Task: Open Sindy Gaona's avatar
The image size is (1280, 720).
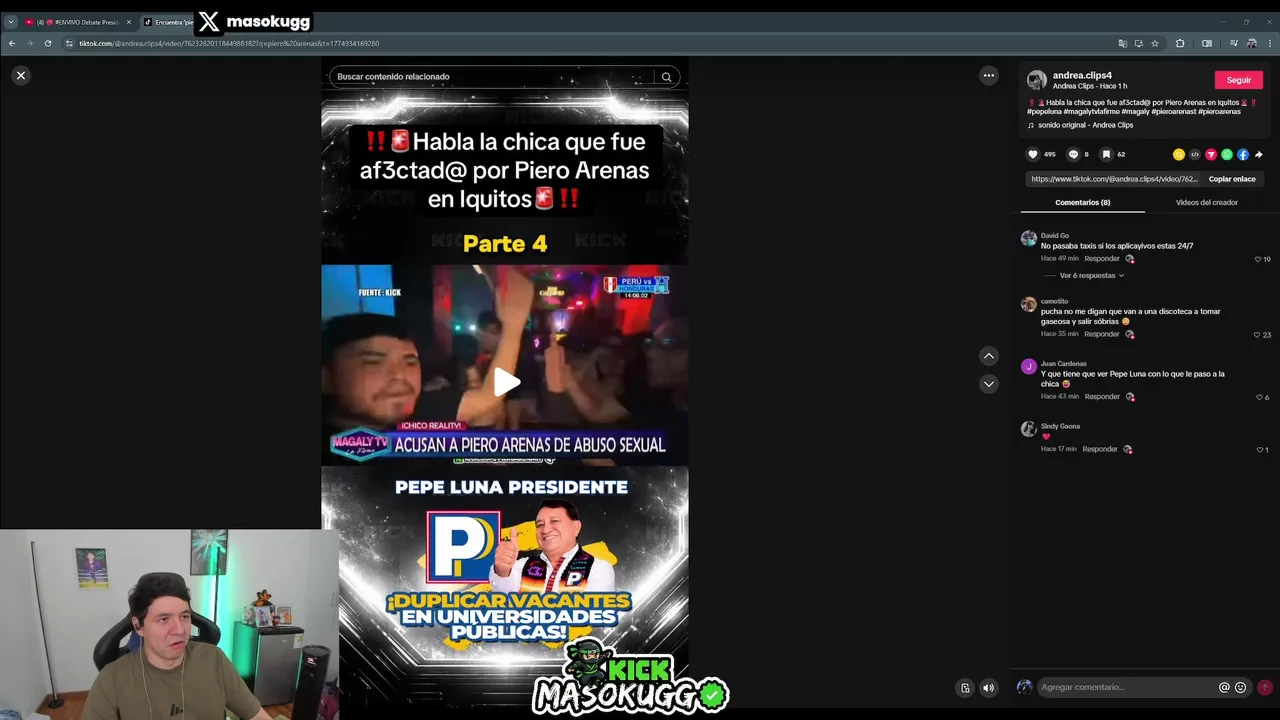Action: point(1028,429)
